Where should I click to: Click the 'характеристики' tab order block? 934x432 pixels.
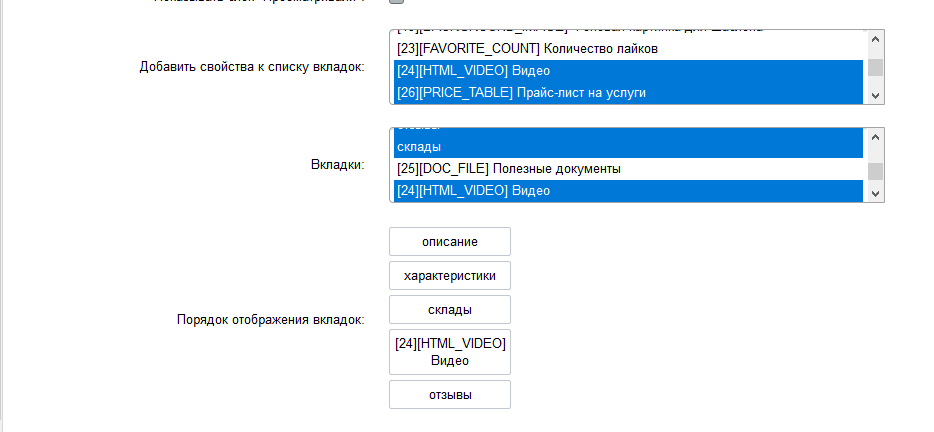450,275
